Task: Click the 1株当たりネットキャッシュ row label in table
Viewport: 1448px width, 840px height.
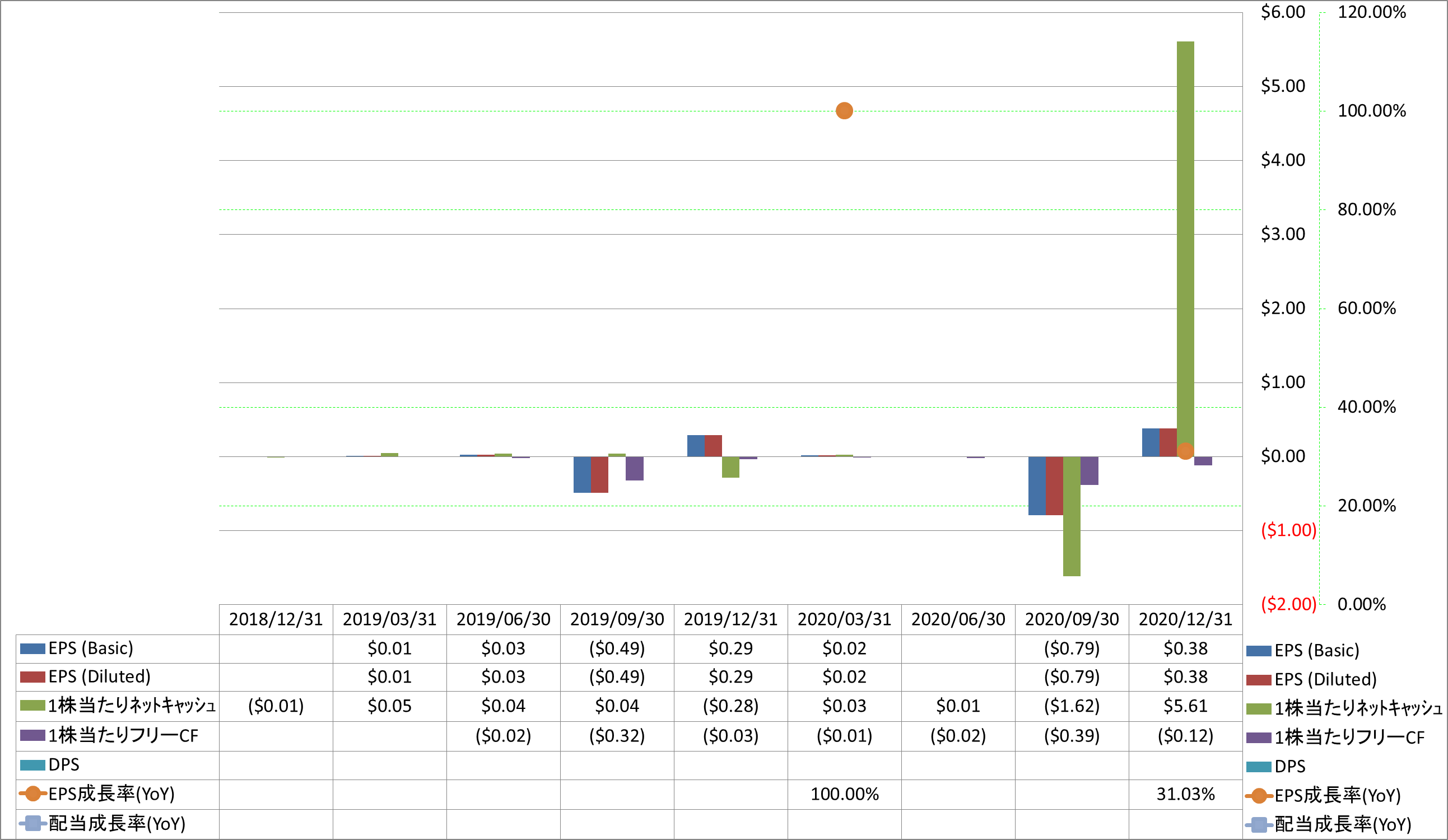Action: (x=132, y=706)
